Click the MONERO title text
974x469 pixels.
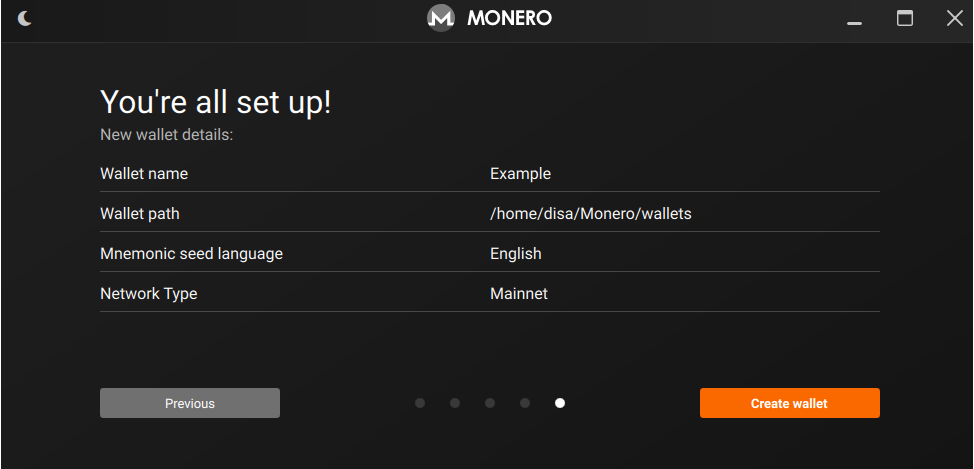point(509,19)
